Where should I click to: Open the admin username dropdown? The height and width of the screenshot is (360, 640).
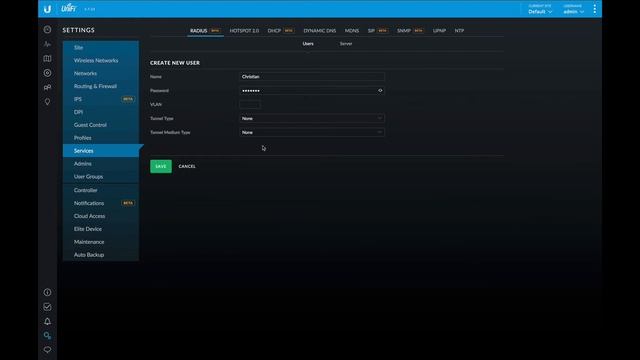click(573, 9)
